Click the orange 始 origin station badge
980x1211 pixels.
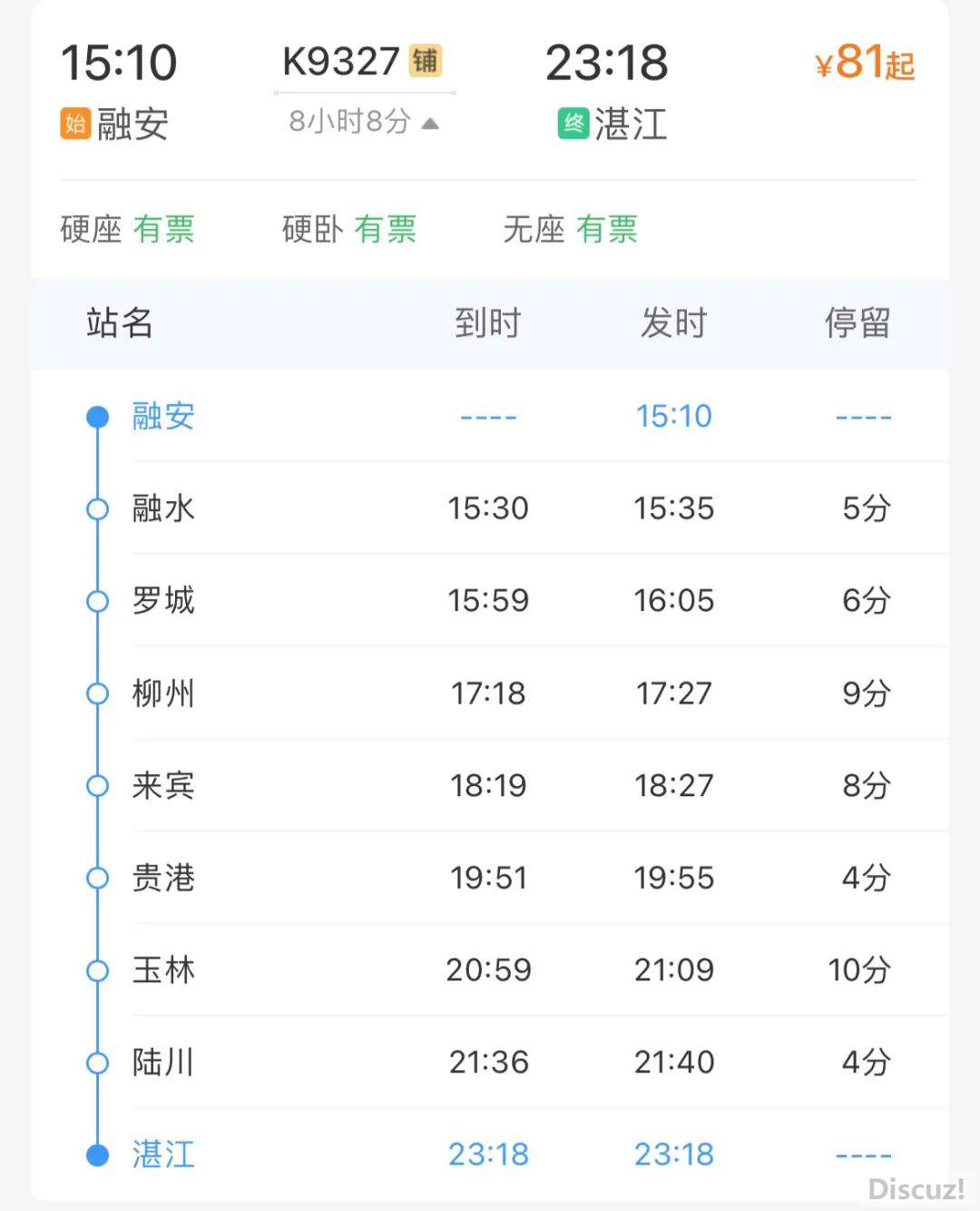[75, 123]
